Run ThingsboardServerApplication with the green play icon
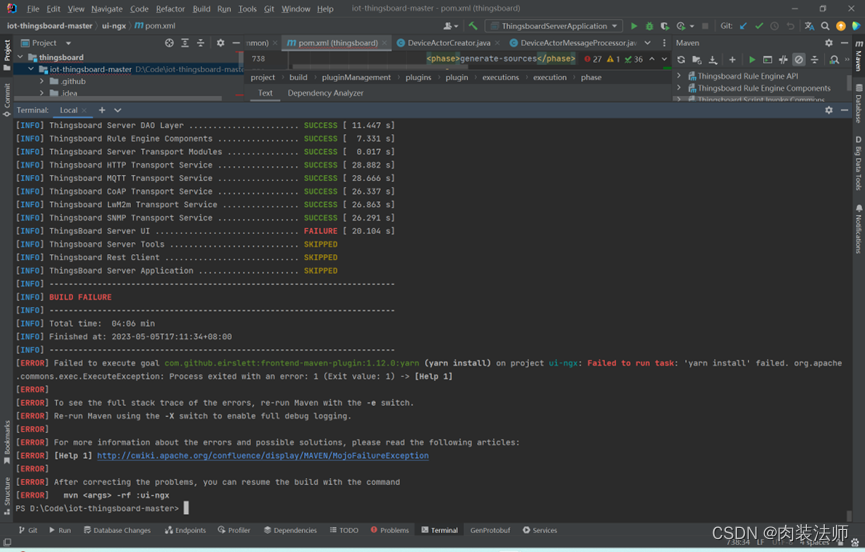This screenshot has height=552, width=865. 633,26
